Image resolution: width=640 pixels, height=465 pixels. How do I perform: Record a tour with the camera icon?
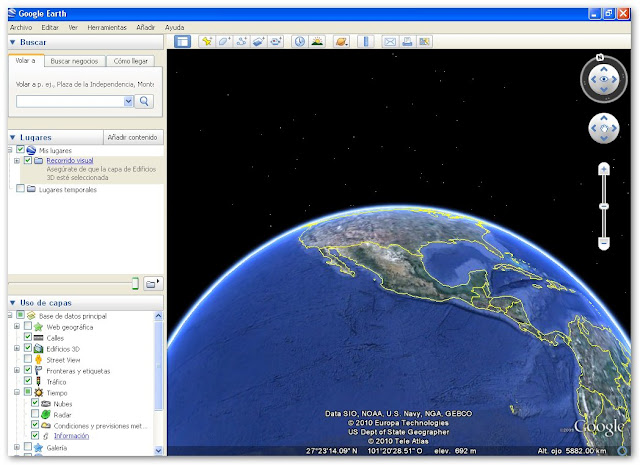coord(276,42)
